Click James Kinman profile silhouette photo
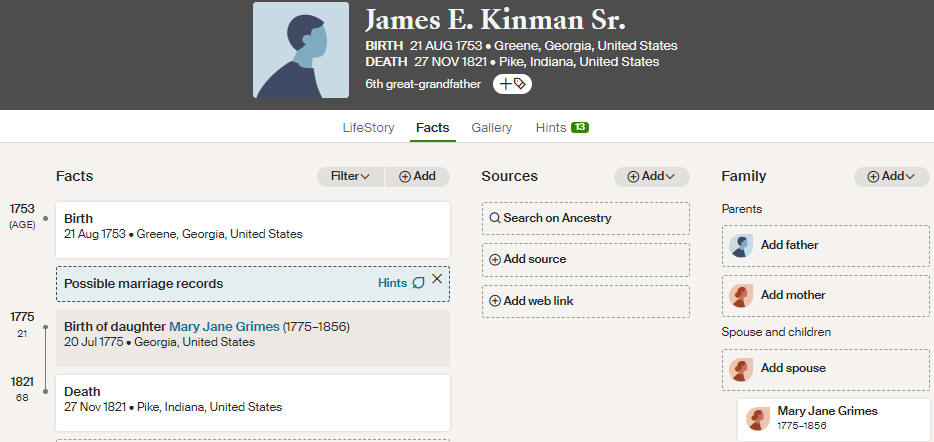The height and width of the screenshot is (442, 934). point(301,50)
